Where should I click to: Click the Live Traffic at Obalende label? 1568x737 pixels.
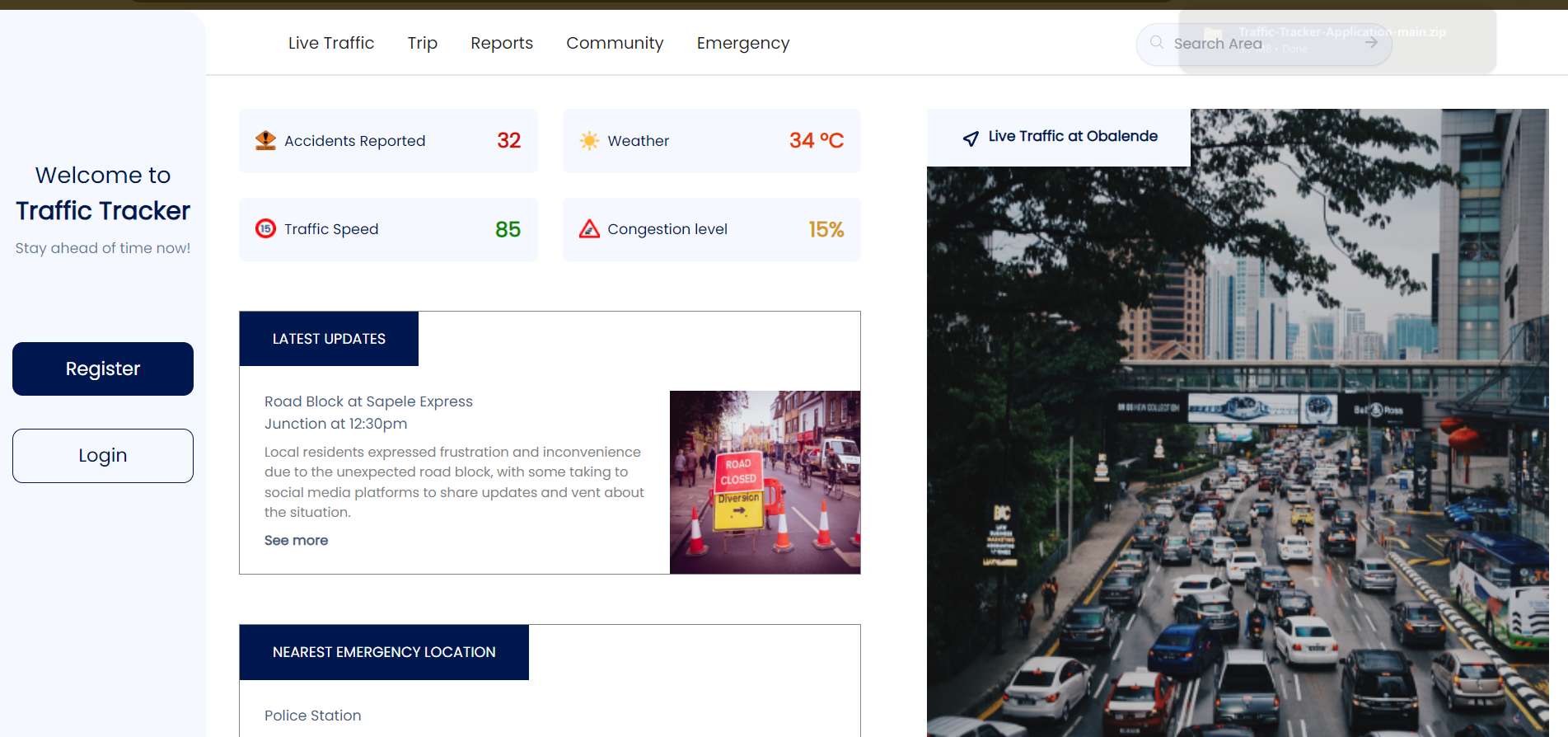1073,136
